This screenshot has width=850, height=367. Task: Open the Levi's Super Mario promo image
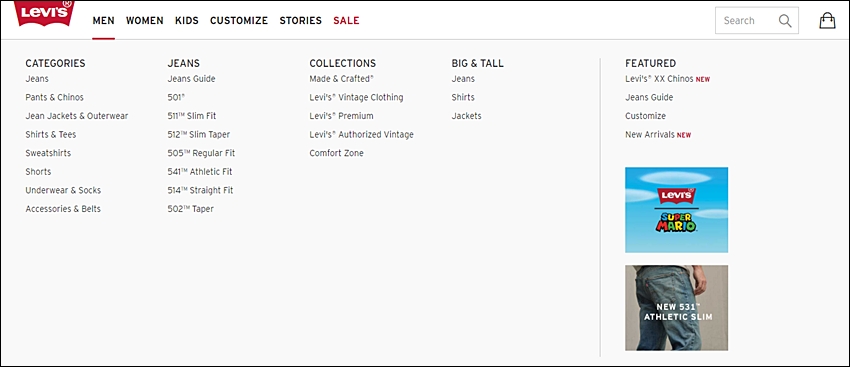(x=677, y=210)
